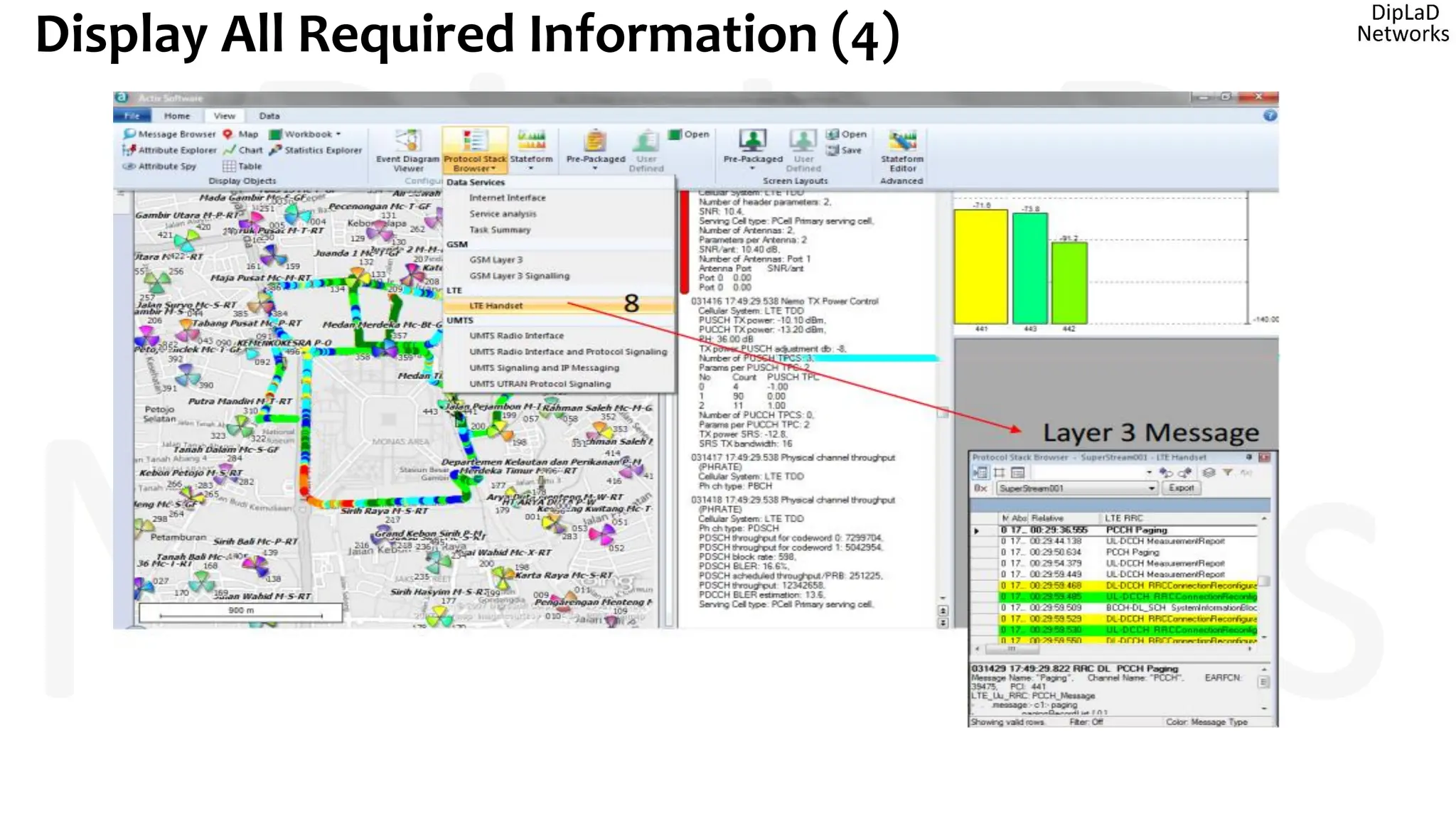Screen dimensions: 1456x819
Task: Launch the Statistics Explorer
Action: pyautogui.click(x=316, y=150)
